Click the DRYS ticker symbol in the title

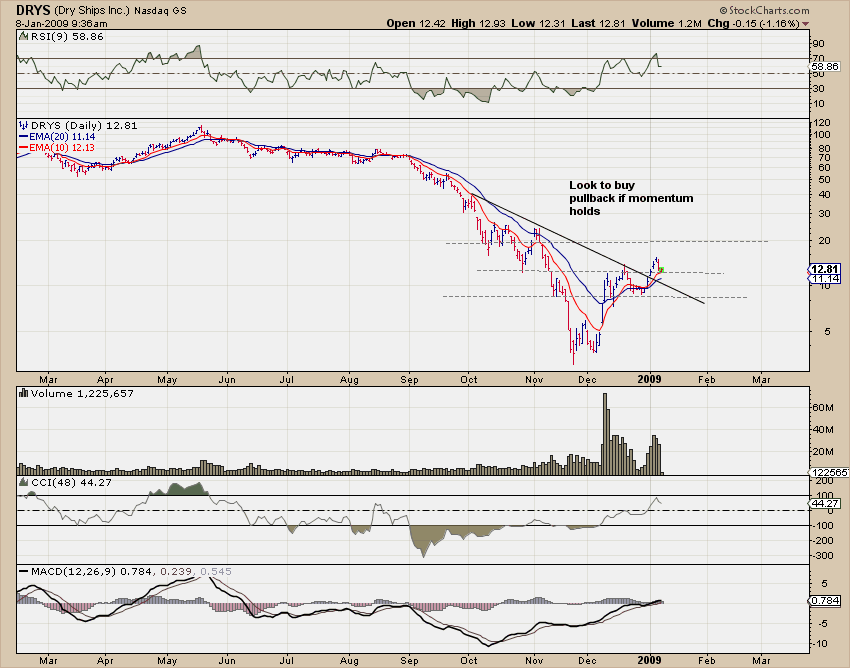[x=33, y=10]
